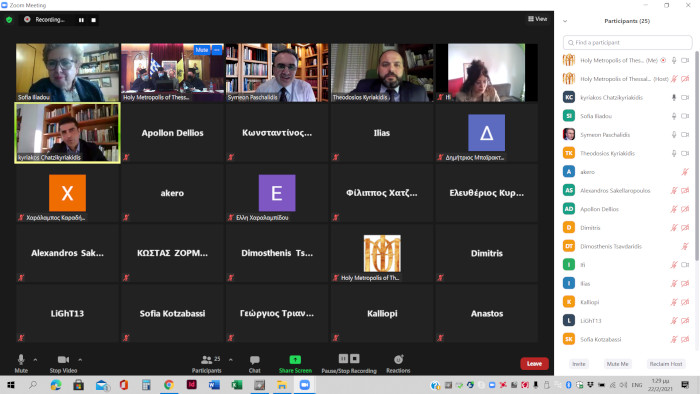Stop recording in the bottom toolbar
The height and width of the screenshot is (394, 700).
point(355,358)
